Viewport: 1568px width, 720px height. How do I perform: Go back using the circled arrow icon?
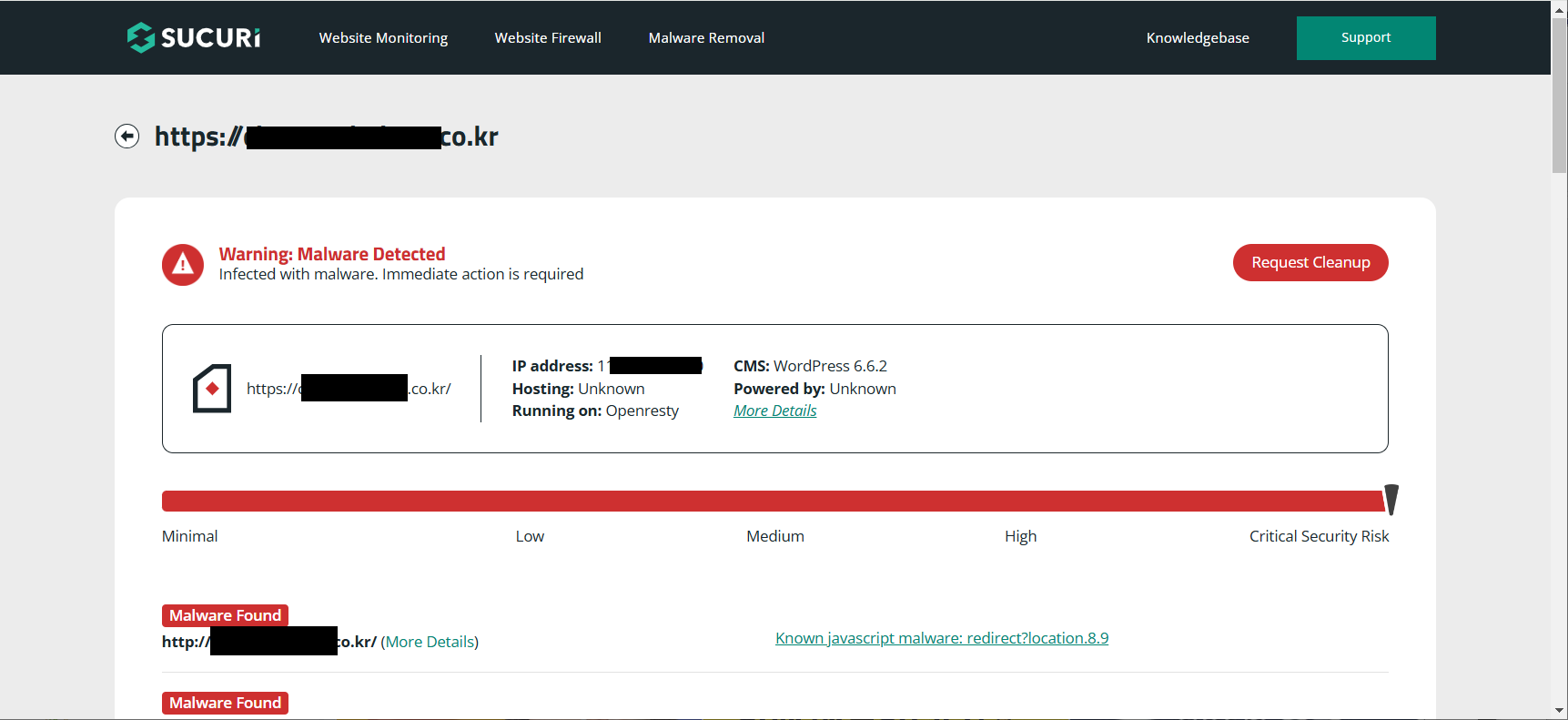(x=126, y=137)
